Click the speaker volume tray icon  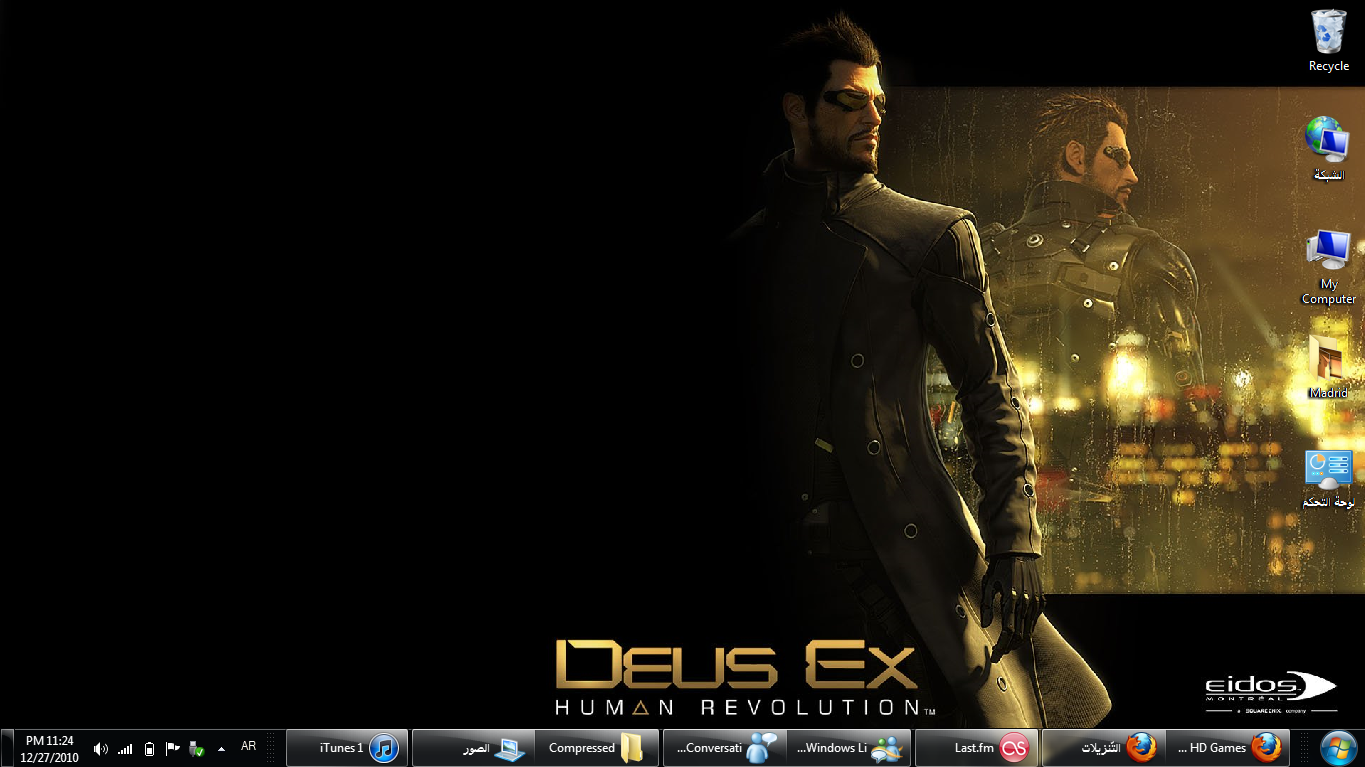pyautogui.click(x=100, y=748)
